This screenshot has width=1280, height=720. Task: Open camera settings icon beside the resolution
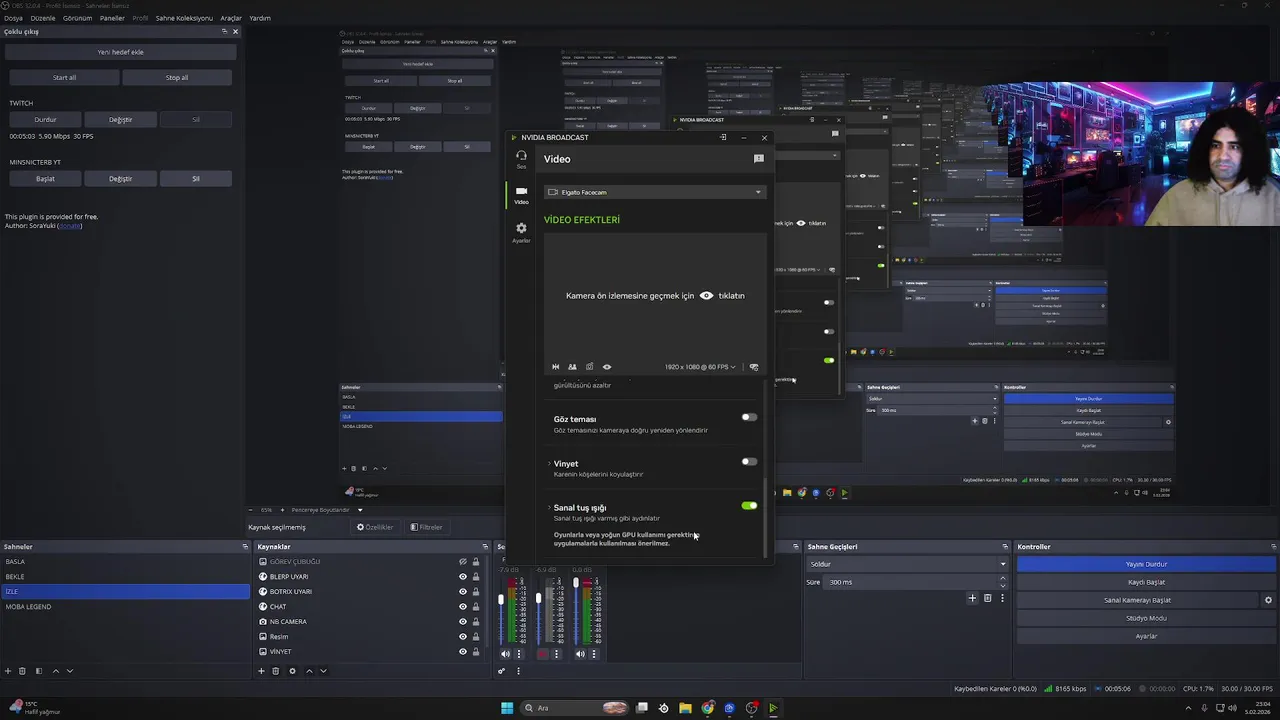coord(754,367)
